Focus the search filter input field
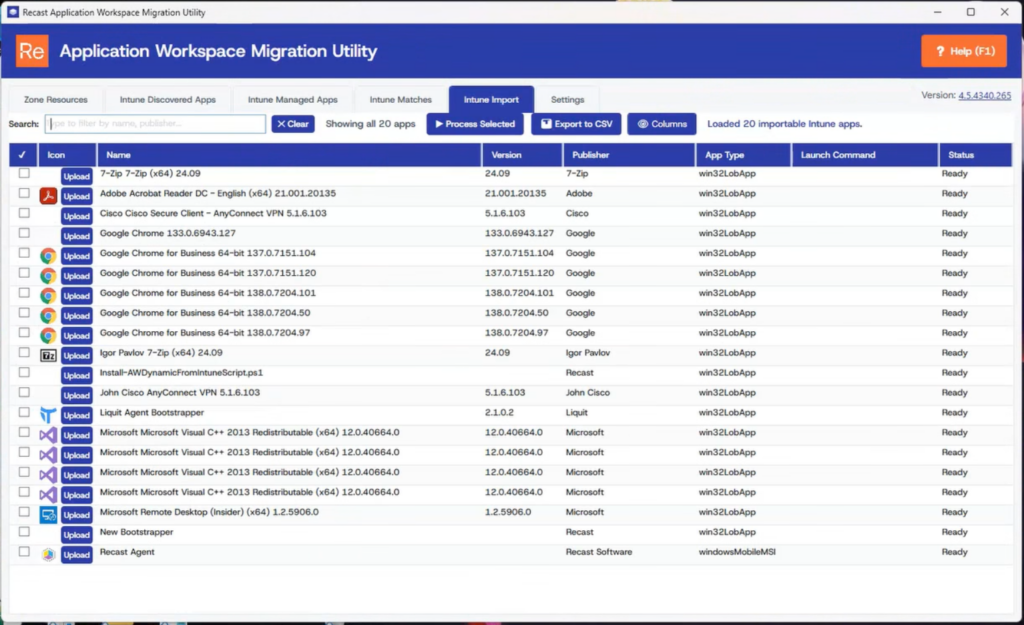 point(155,123)
